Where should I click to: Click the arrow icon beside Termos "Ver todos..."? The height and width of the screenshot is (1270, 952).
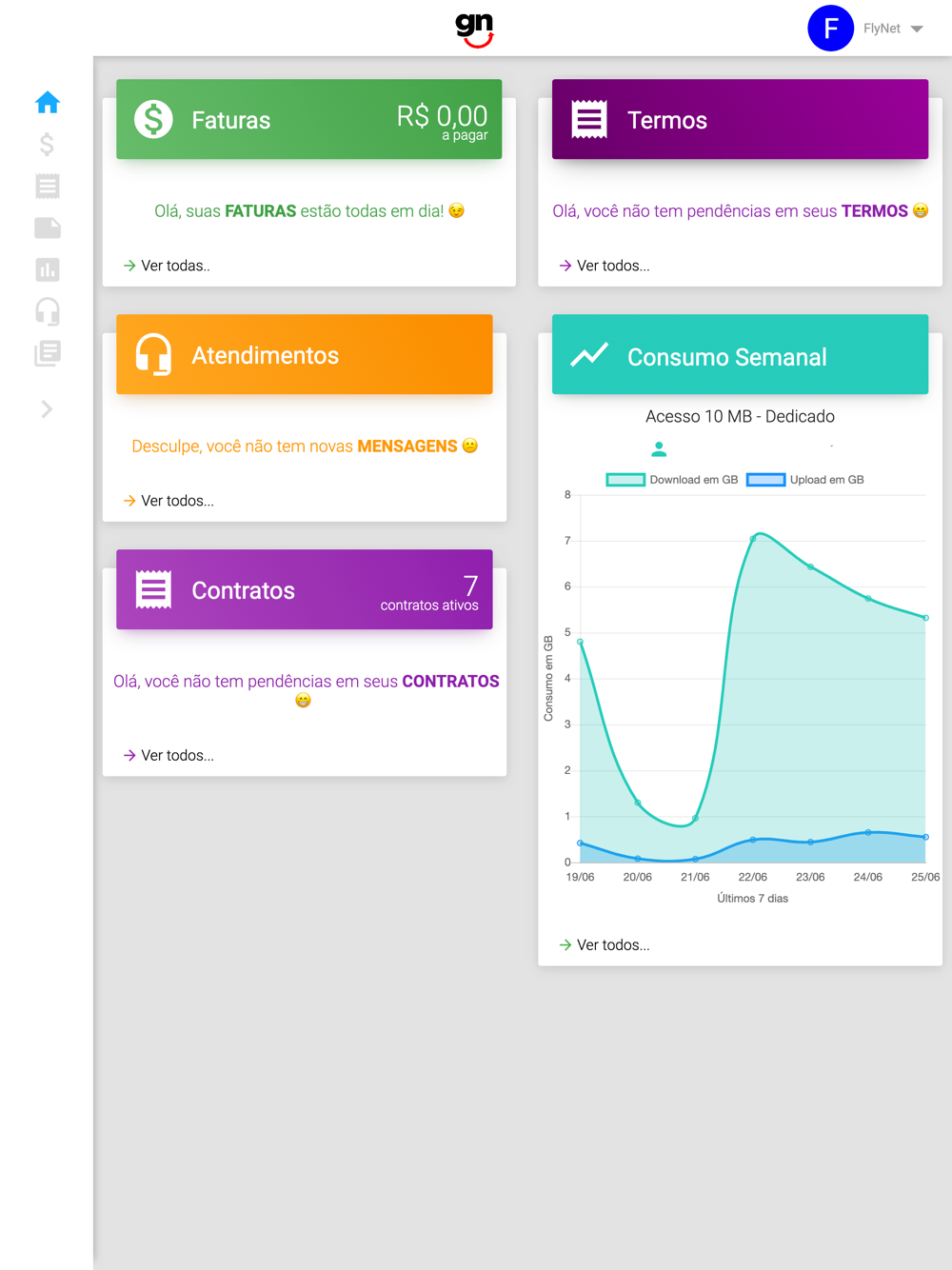tap(565, 266)
